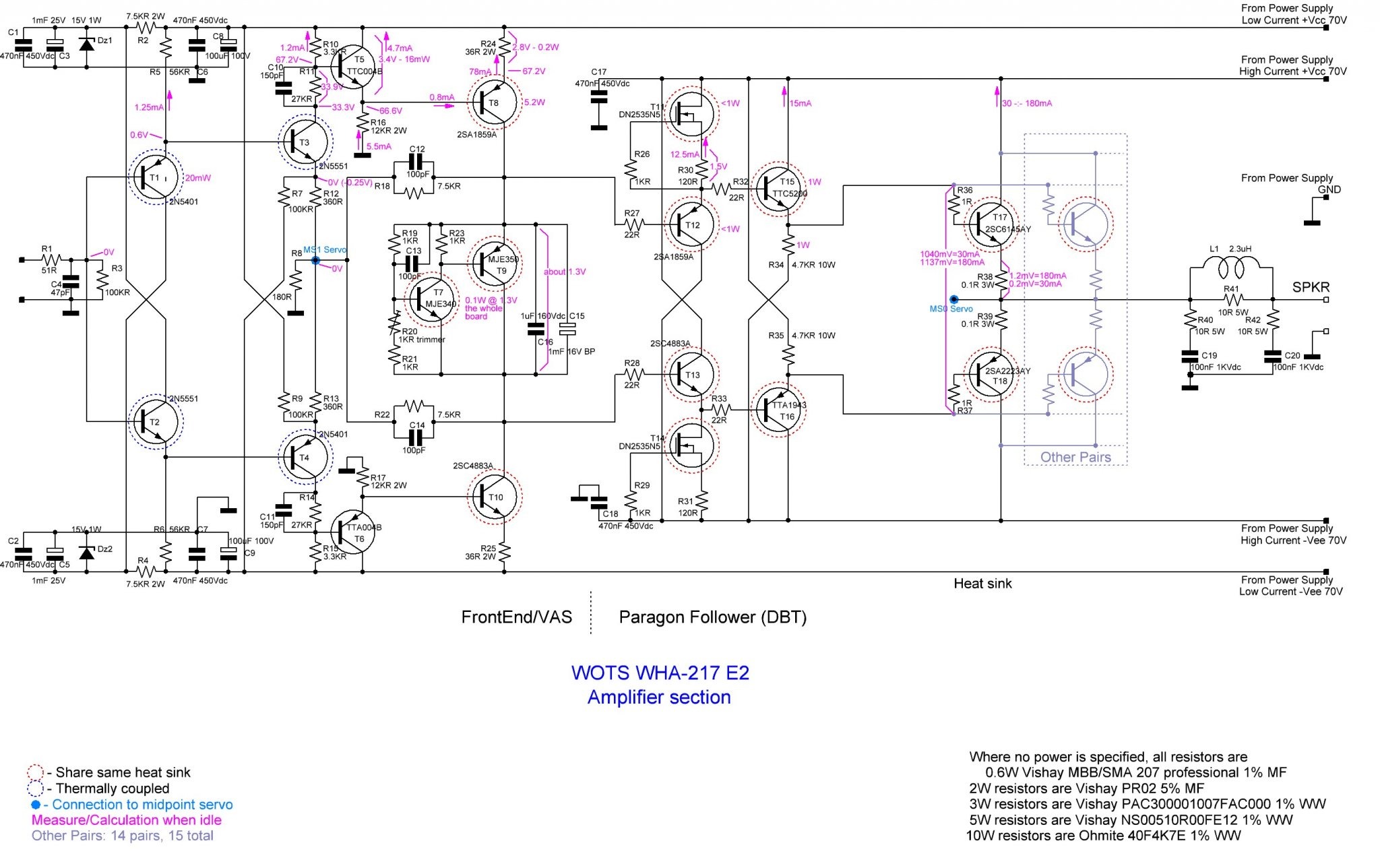This screenshot has width=1380, height=868.
Task: Click transistor T1 2N5401 symbol
Action: pos(156,177)
